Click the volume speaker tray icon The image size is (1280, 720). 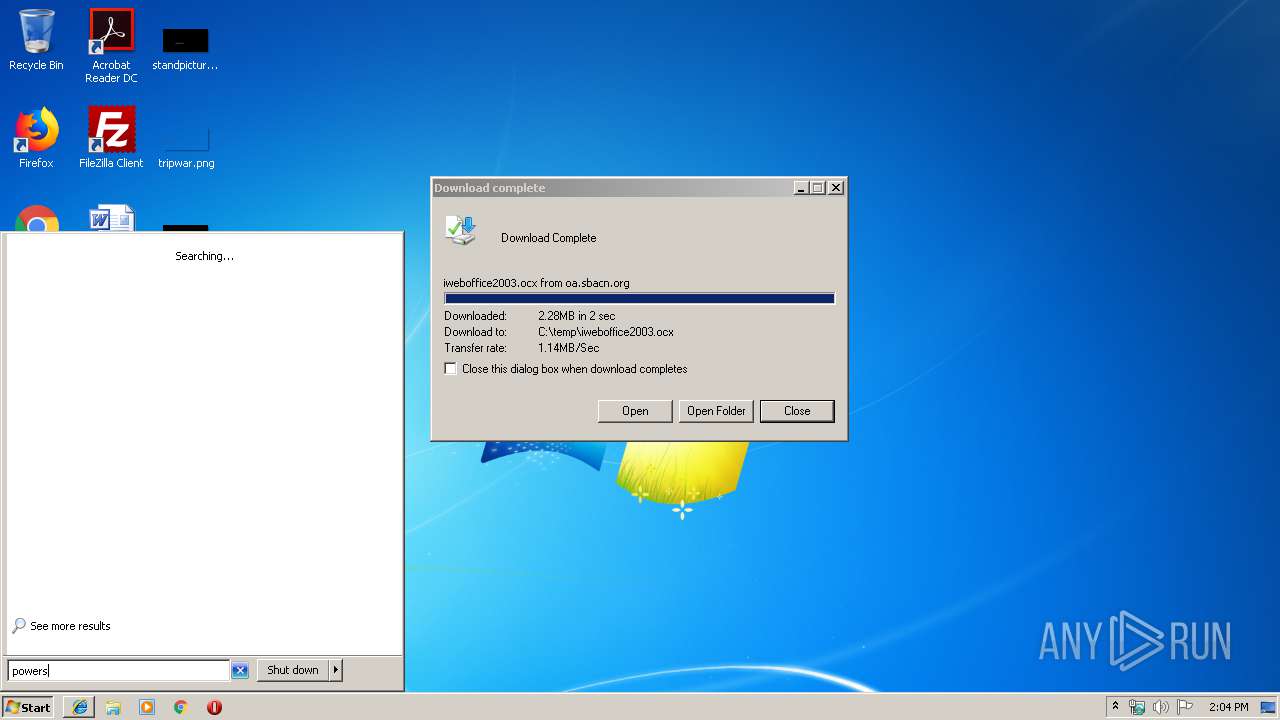coord(1160,707)
